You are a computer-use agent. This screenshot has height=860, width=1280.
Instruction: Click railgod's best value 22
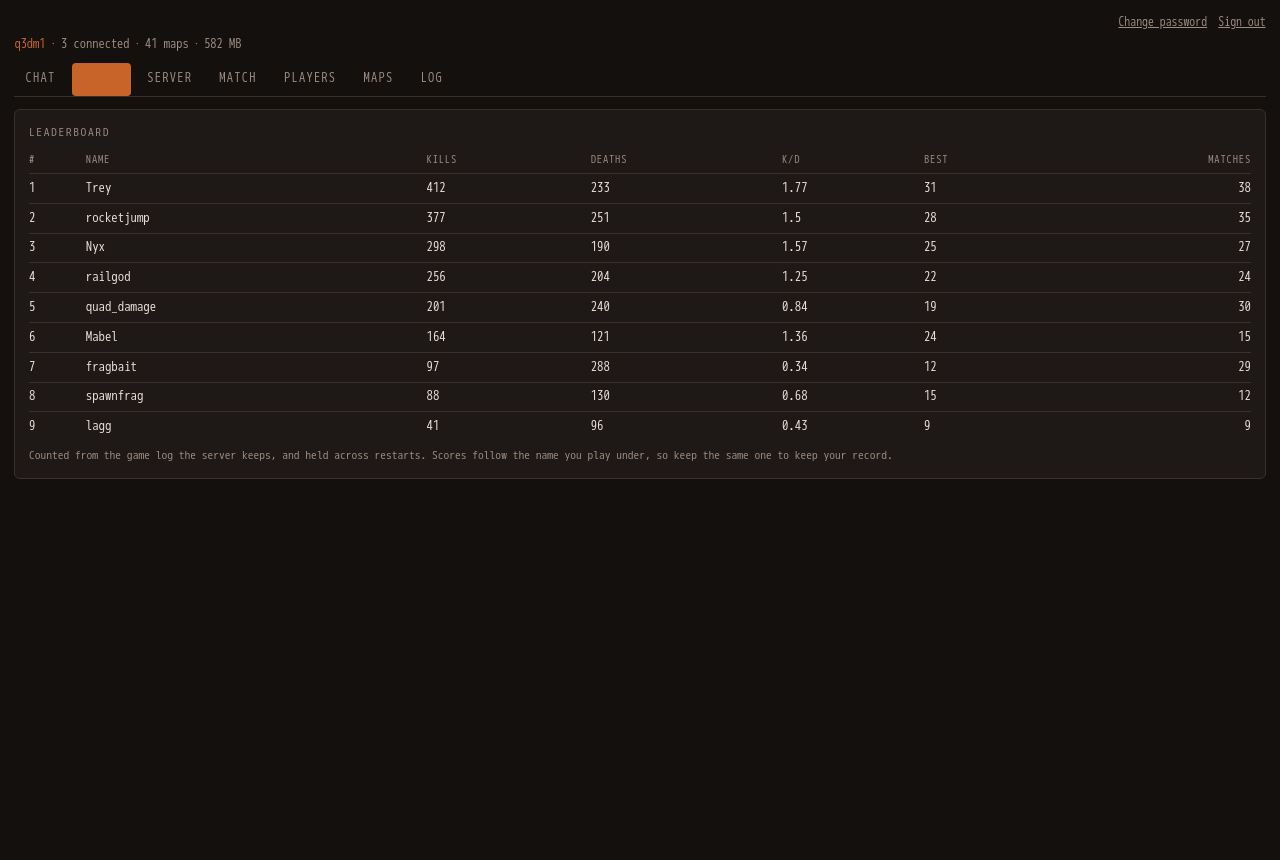coord(930,277)
